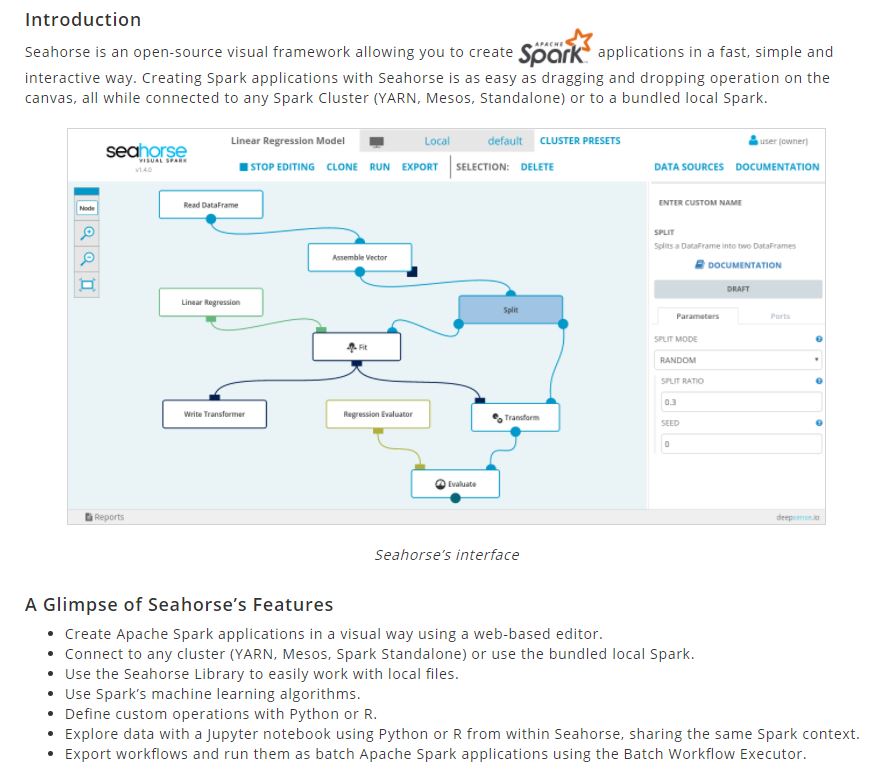Open the Data Sources link

(x=689, y=167)
